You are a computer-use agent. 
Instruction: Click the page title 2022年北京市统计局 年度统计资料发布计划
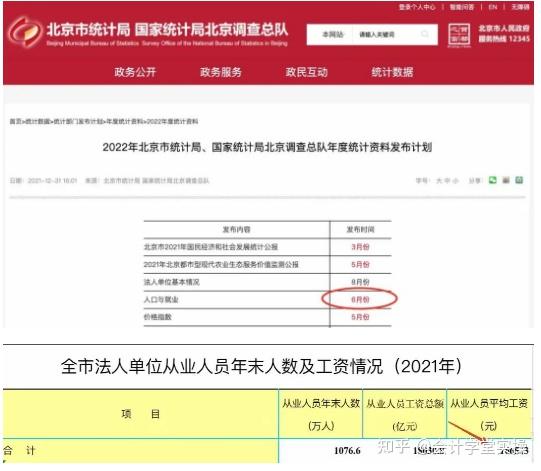[x=267, y=147]
